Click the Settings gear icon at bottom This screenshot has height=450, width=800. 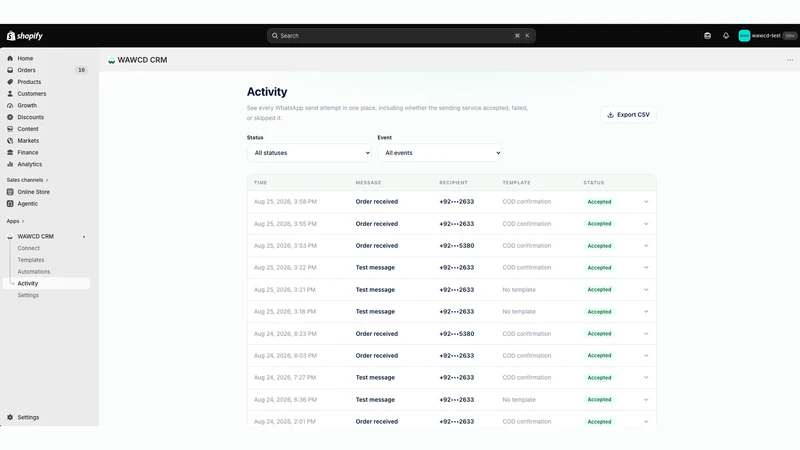[10, 417]
